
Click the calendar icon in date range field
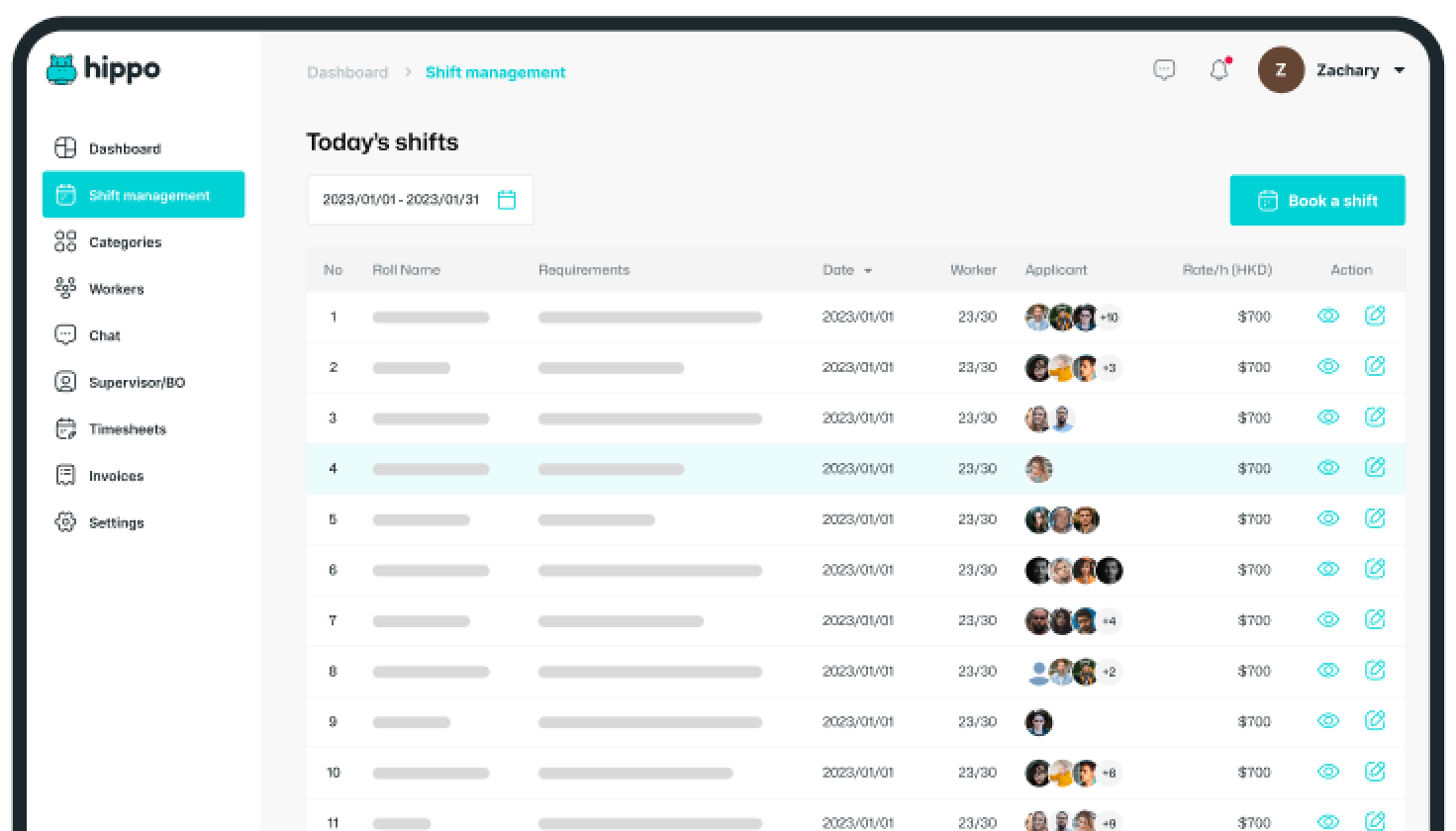507,200
